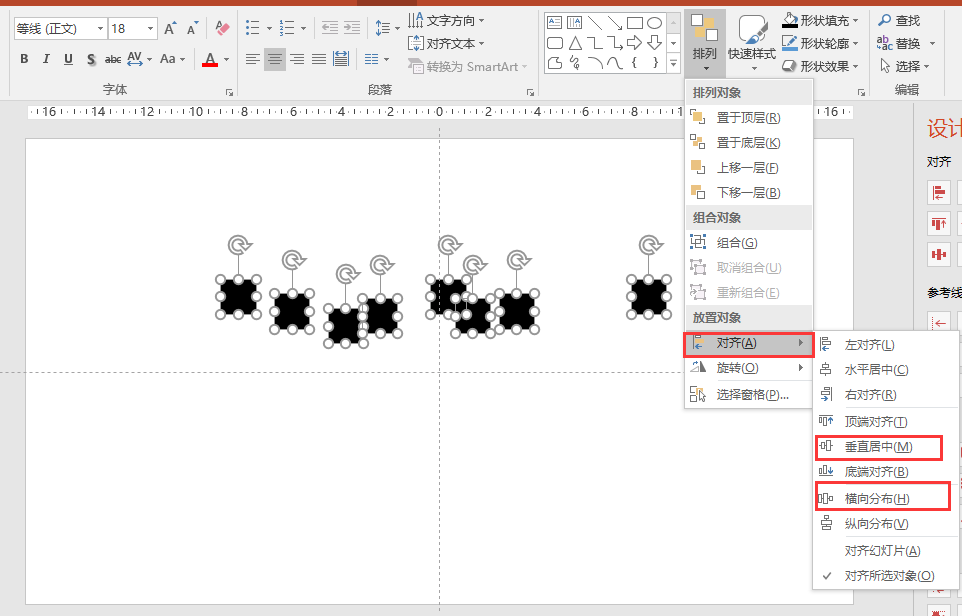Open 文字方向 text direction menu
This screenshot has width=962, height=616.
(x=446, y=21)
